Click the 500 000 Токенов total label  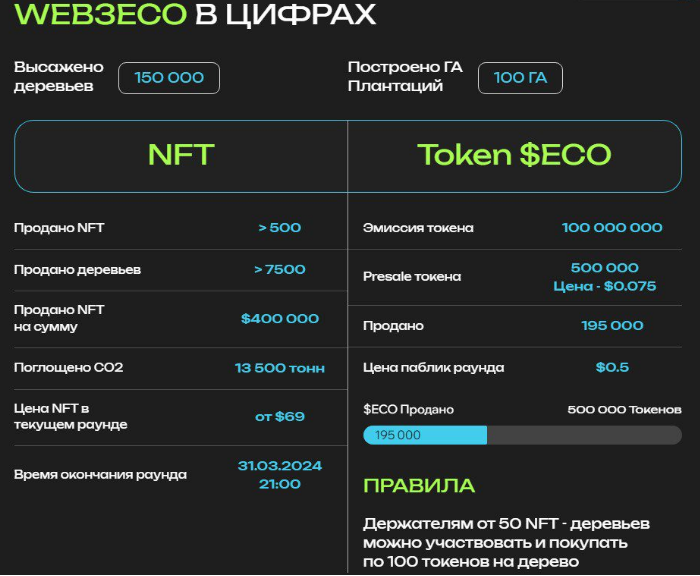pos(624,410)
